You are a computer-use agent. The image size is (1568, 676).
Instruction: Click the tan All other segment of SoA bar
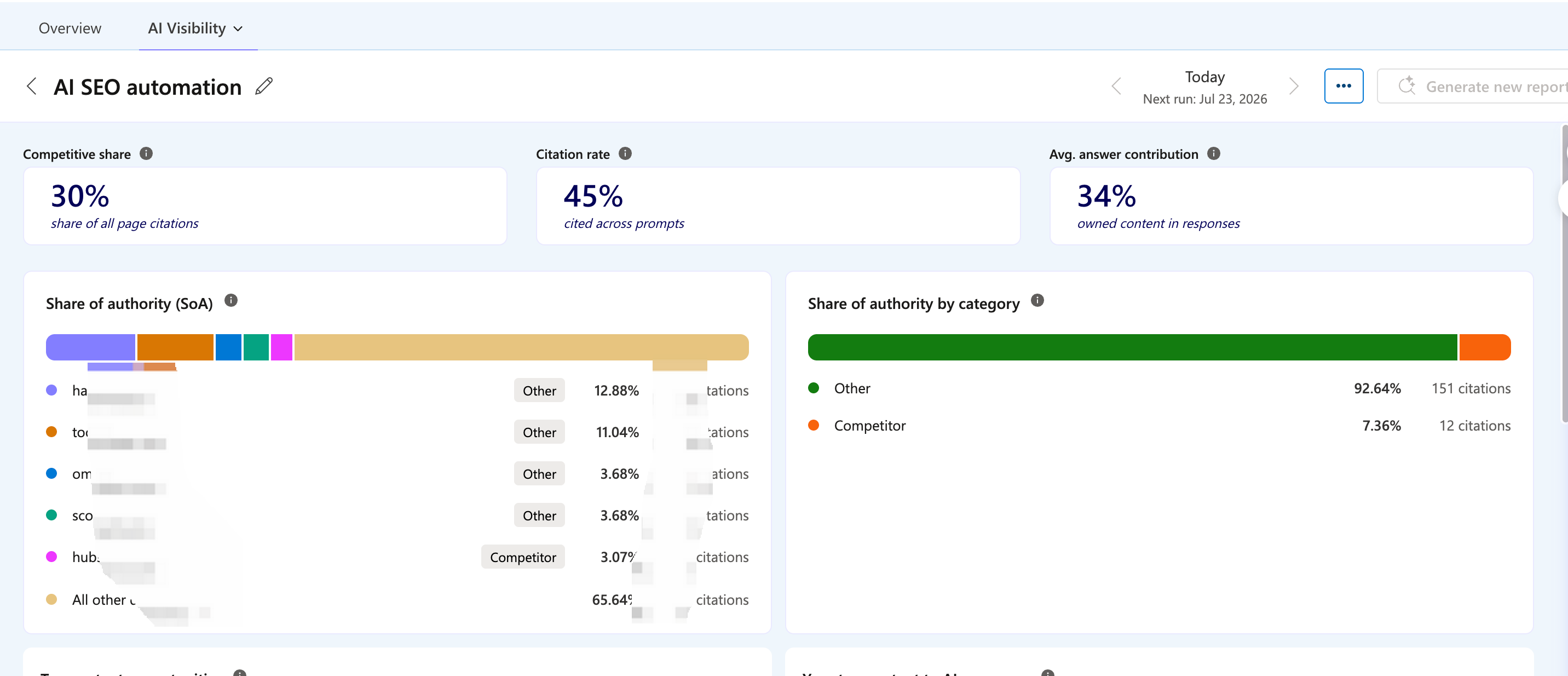(x=522, y=347)
